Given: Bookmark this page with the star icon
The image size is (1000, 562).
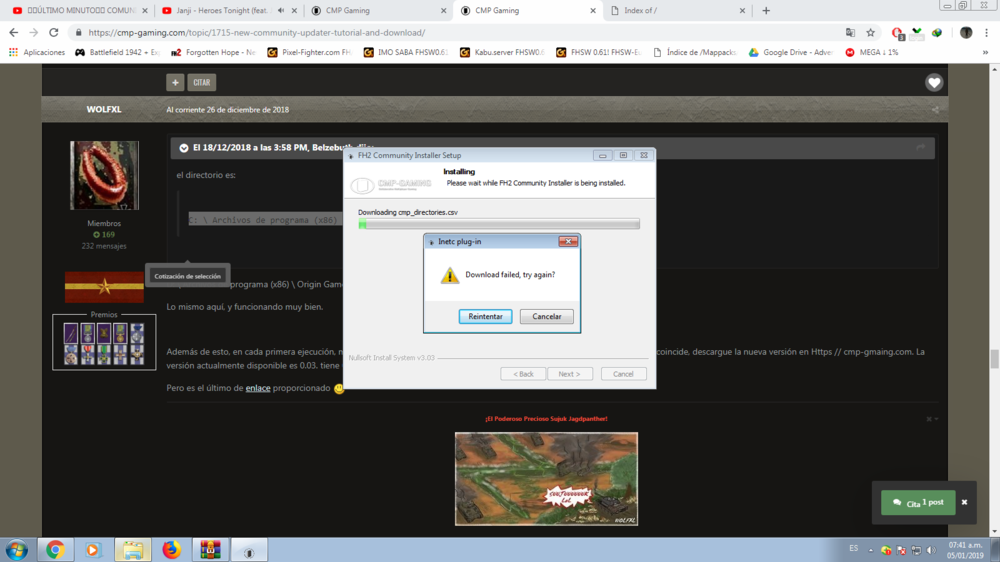Looking at the screenshot, I should click(871, 32).
